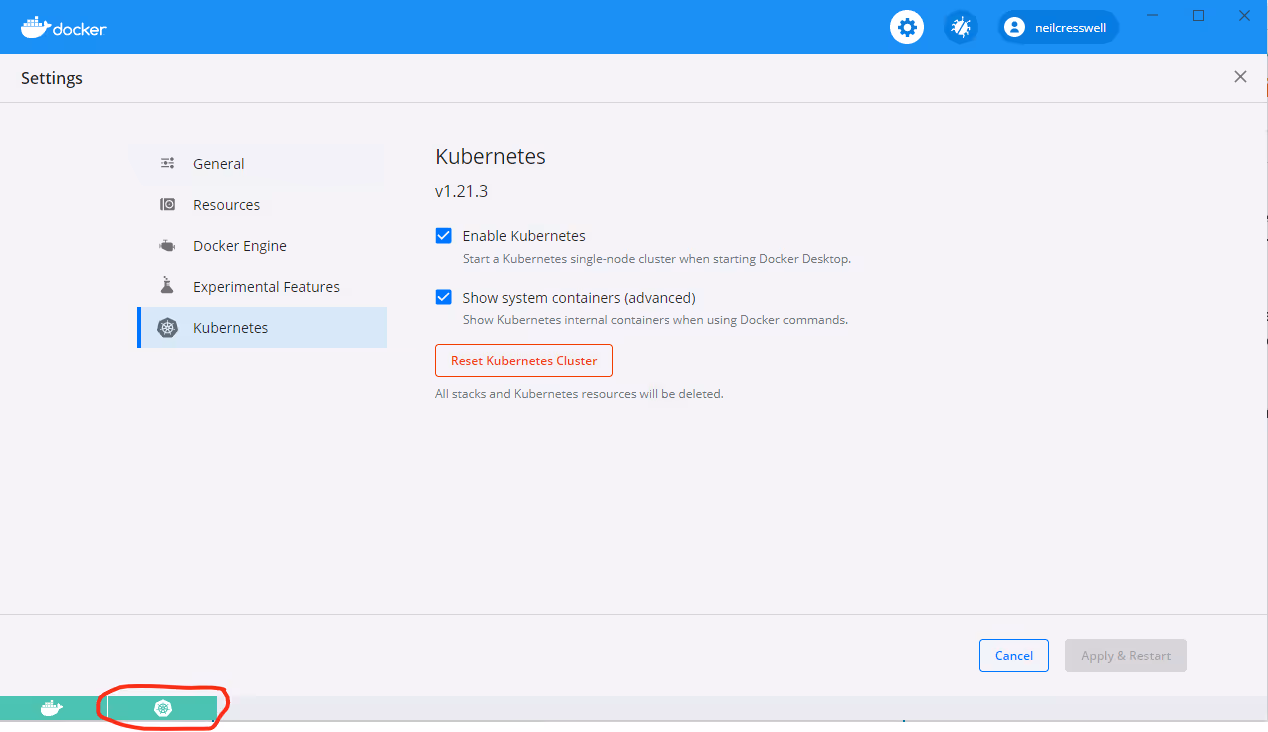Click the Cancel button
This screenshot has height=732, width=1268.
click(x=1014, y=656)
